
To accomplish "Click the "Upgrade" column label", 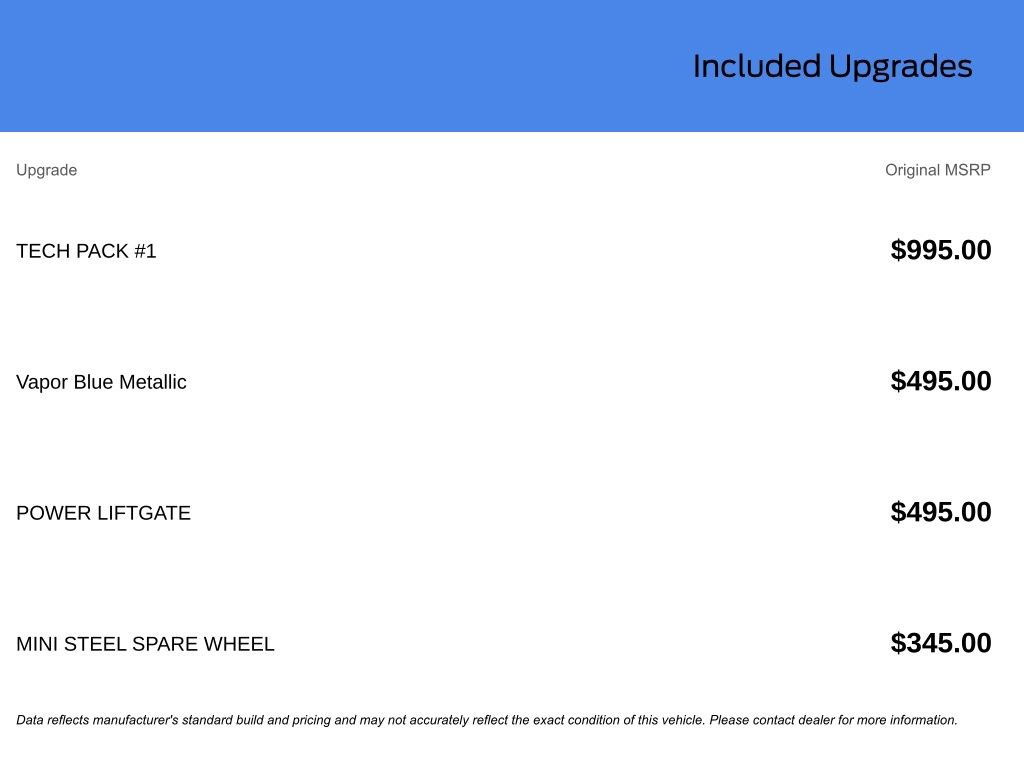I will (x=46, y=170).
